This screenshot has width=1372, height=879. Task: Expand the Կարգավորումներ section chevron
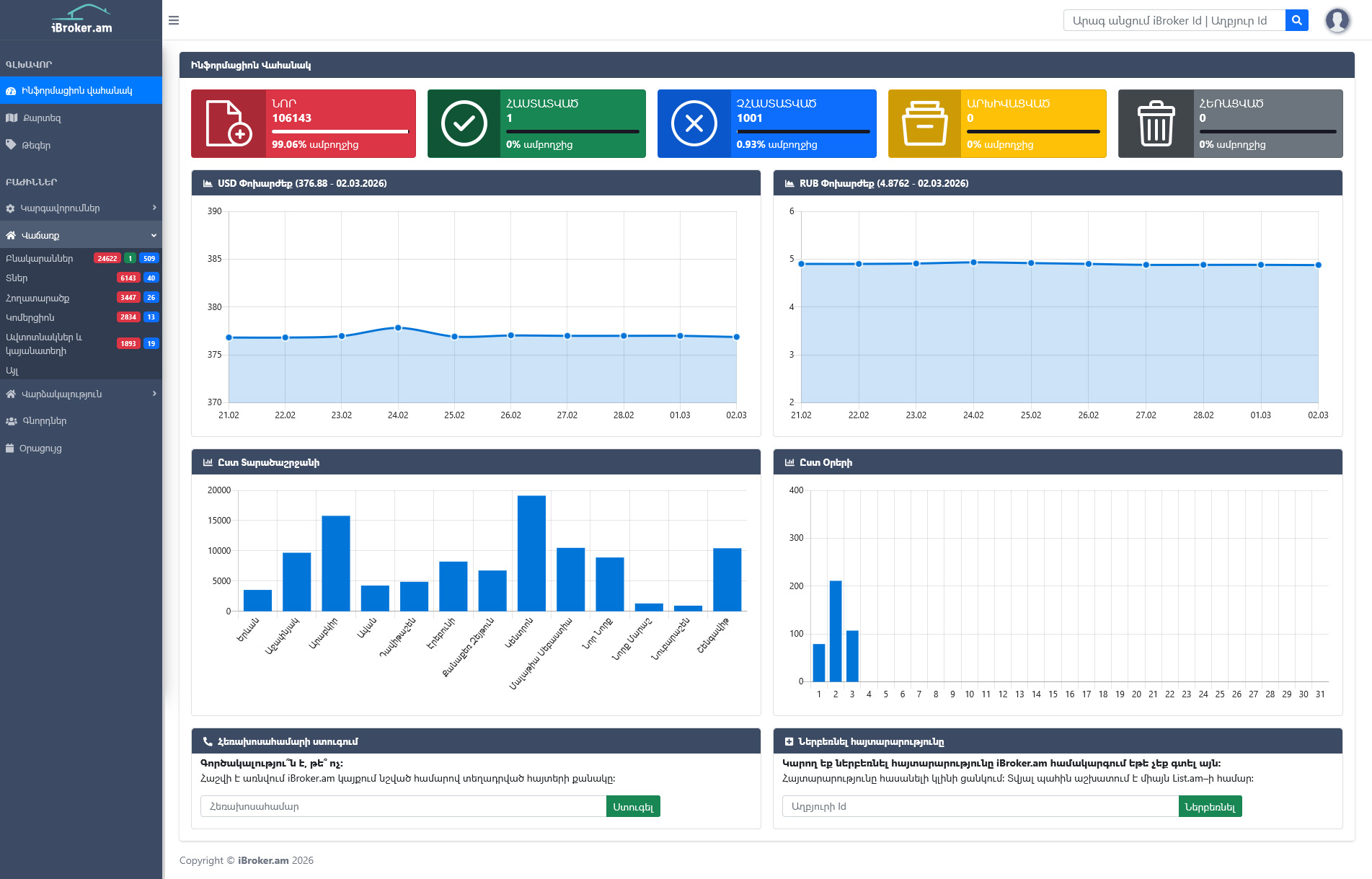pyautogui.click(x=154, y=208)
